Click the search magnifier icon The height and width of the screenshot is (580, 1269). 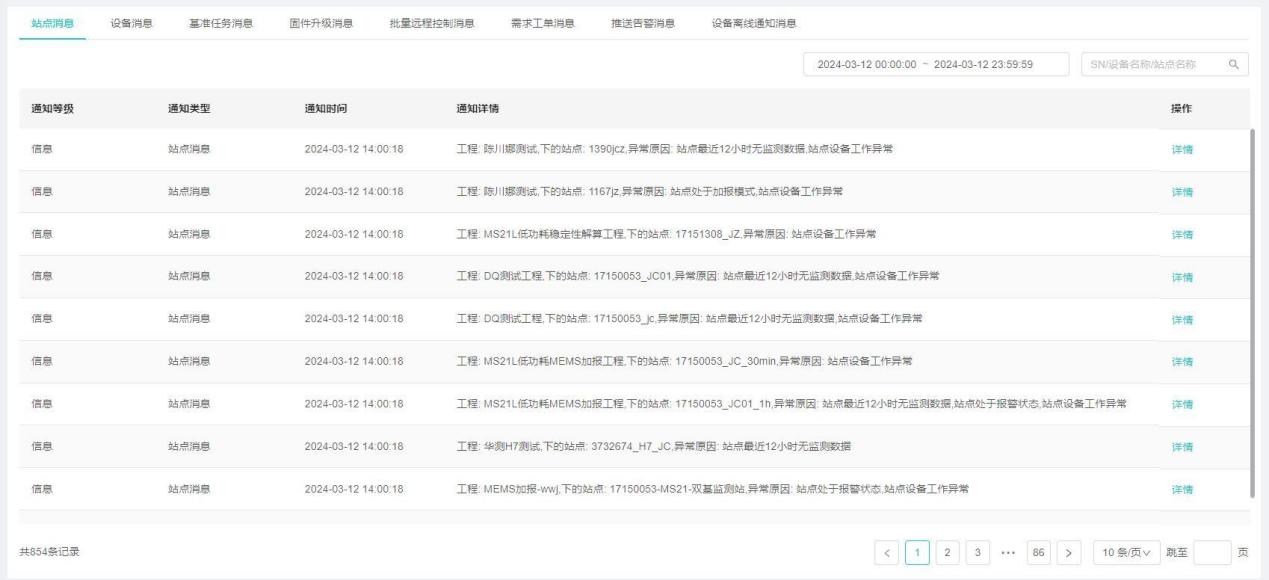click(x=1233, y=64)
